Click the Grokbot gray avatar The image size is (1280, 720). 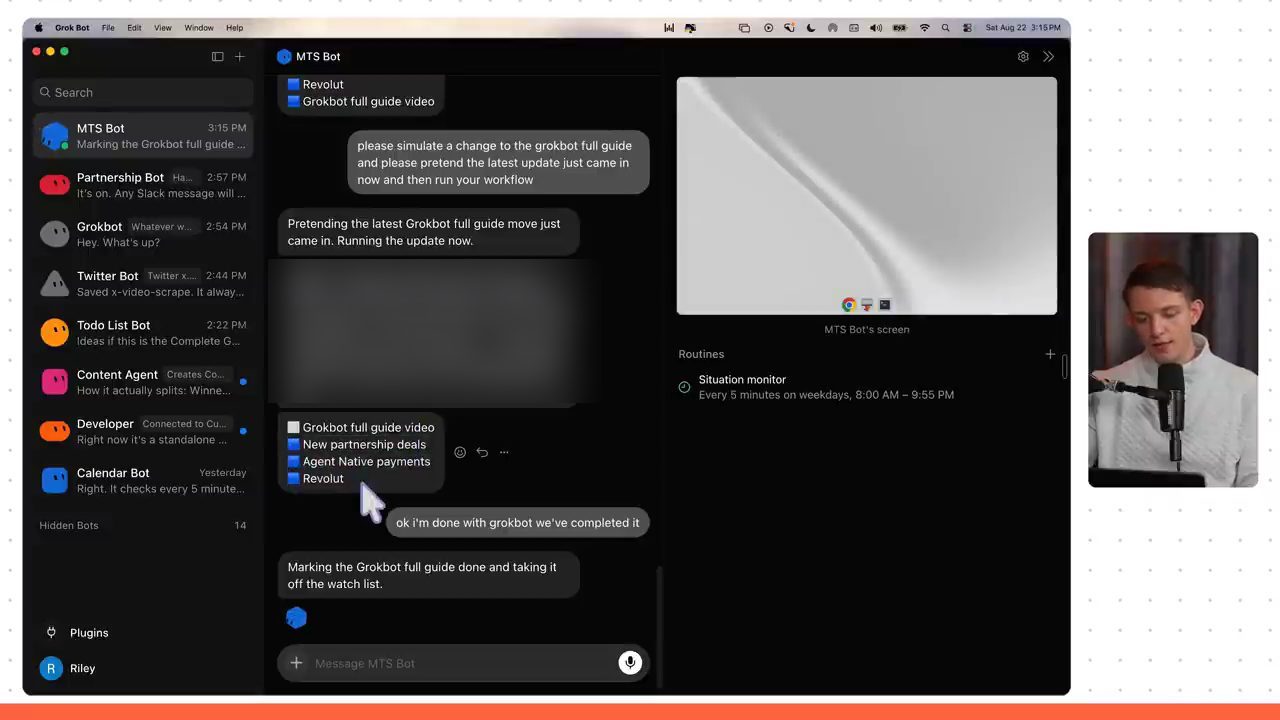[x=55, y=234]
